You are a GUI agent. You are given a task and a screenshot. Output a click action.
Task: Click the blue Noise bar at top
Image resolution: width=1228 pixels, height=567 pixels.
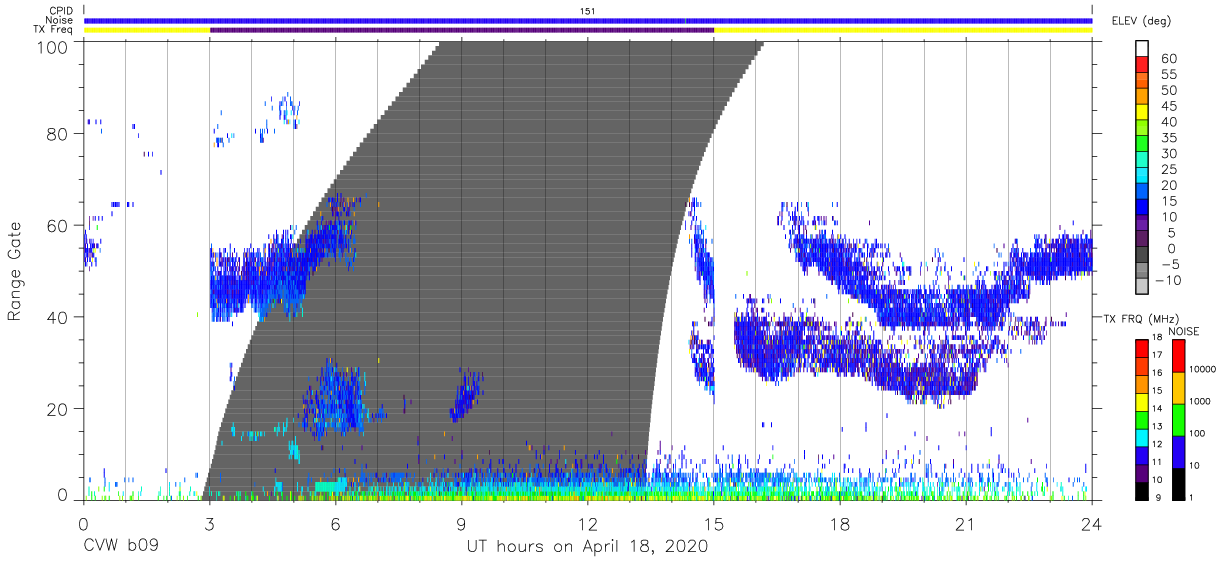tap(588, 20)
